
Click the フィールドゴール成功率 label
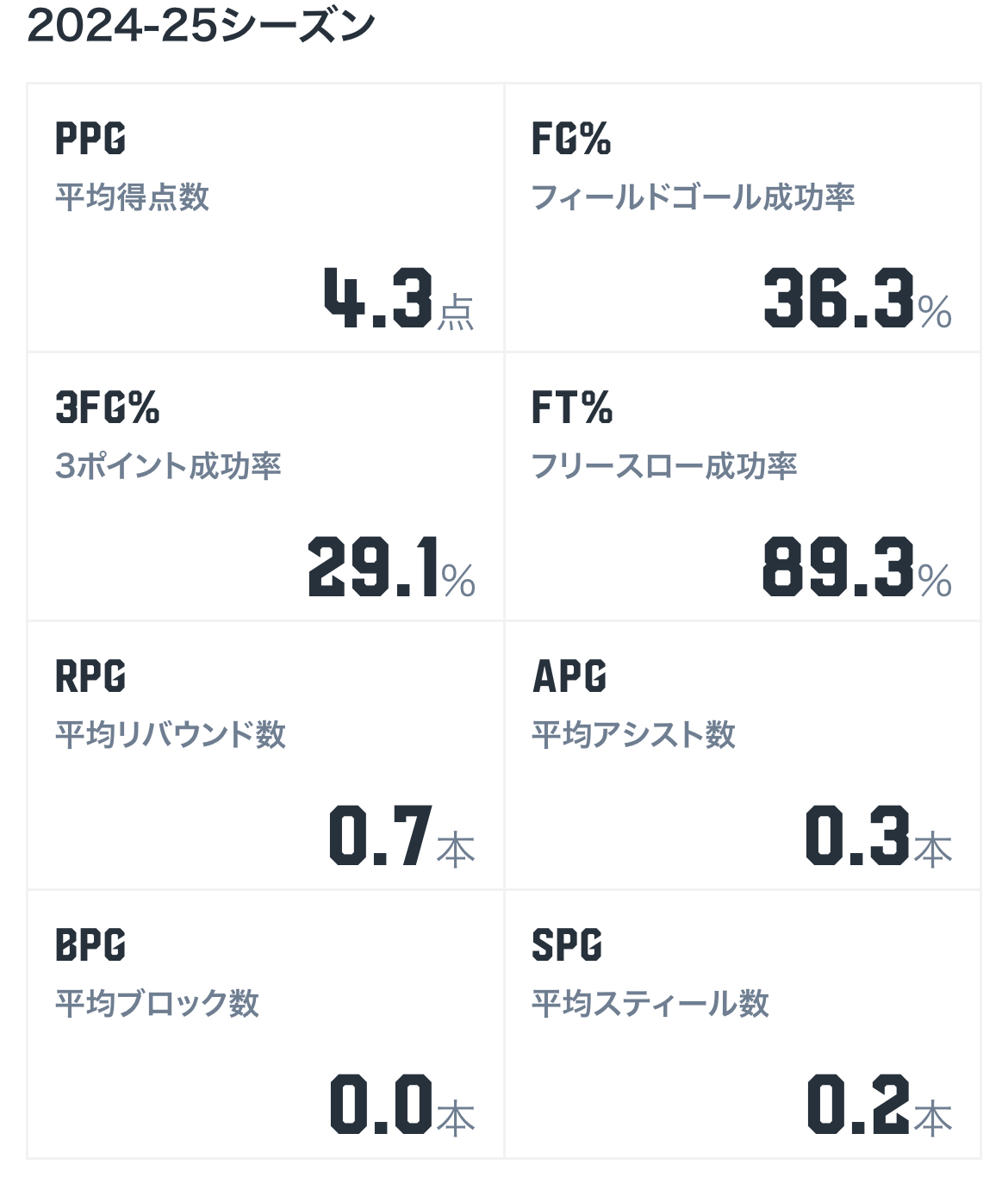tap(693, 197)
